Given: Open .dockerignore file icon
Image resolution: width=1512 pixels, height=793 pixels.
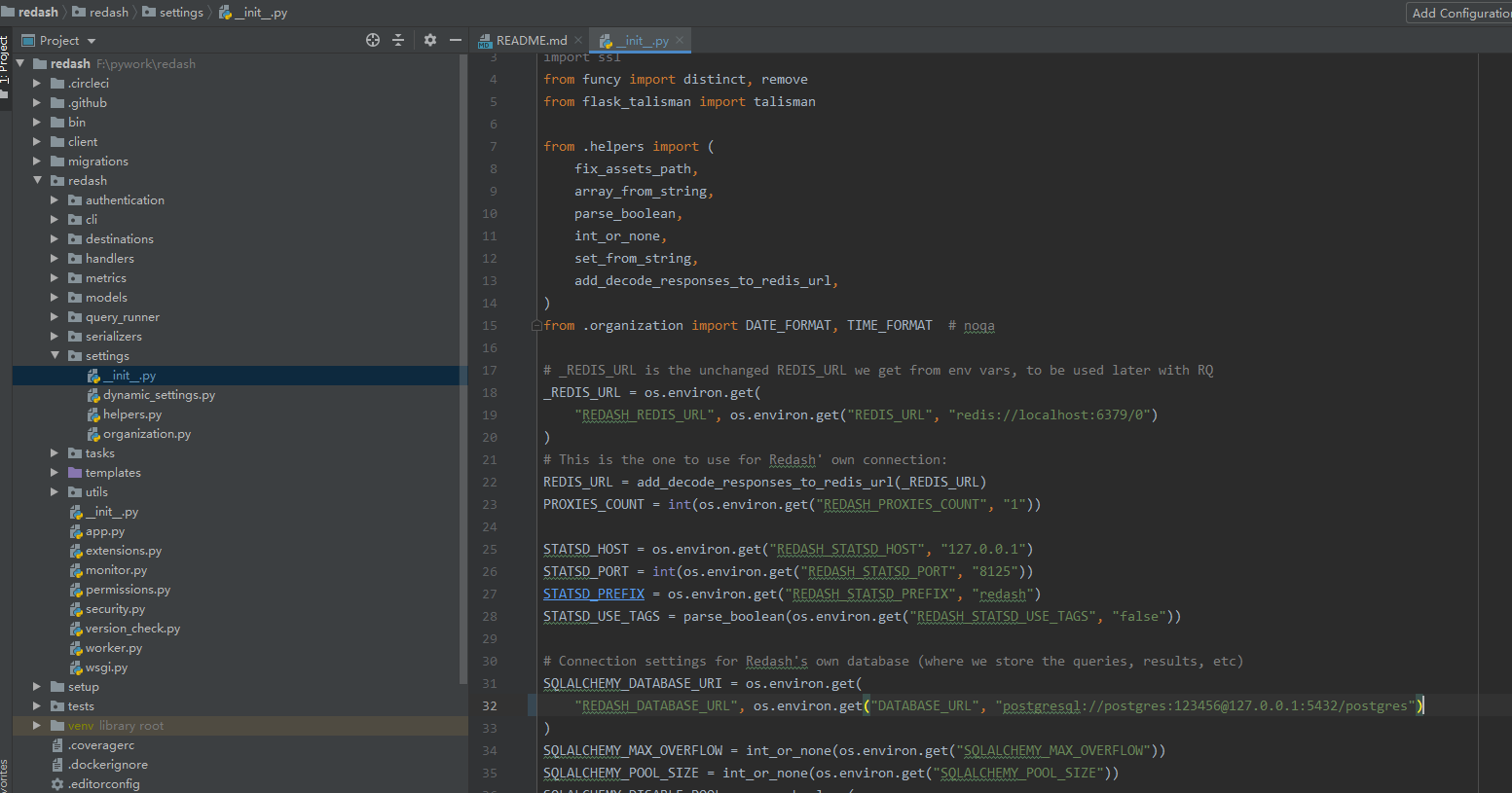Looking at the screenshot, I should pyautogui.click(x=57, y=764).
